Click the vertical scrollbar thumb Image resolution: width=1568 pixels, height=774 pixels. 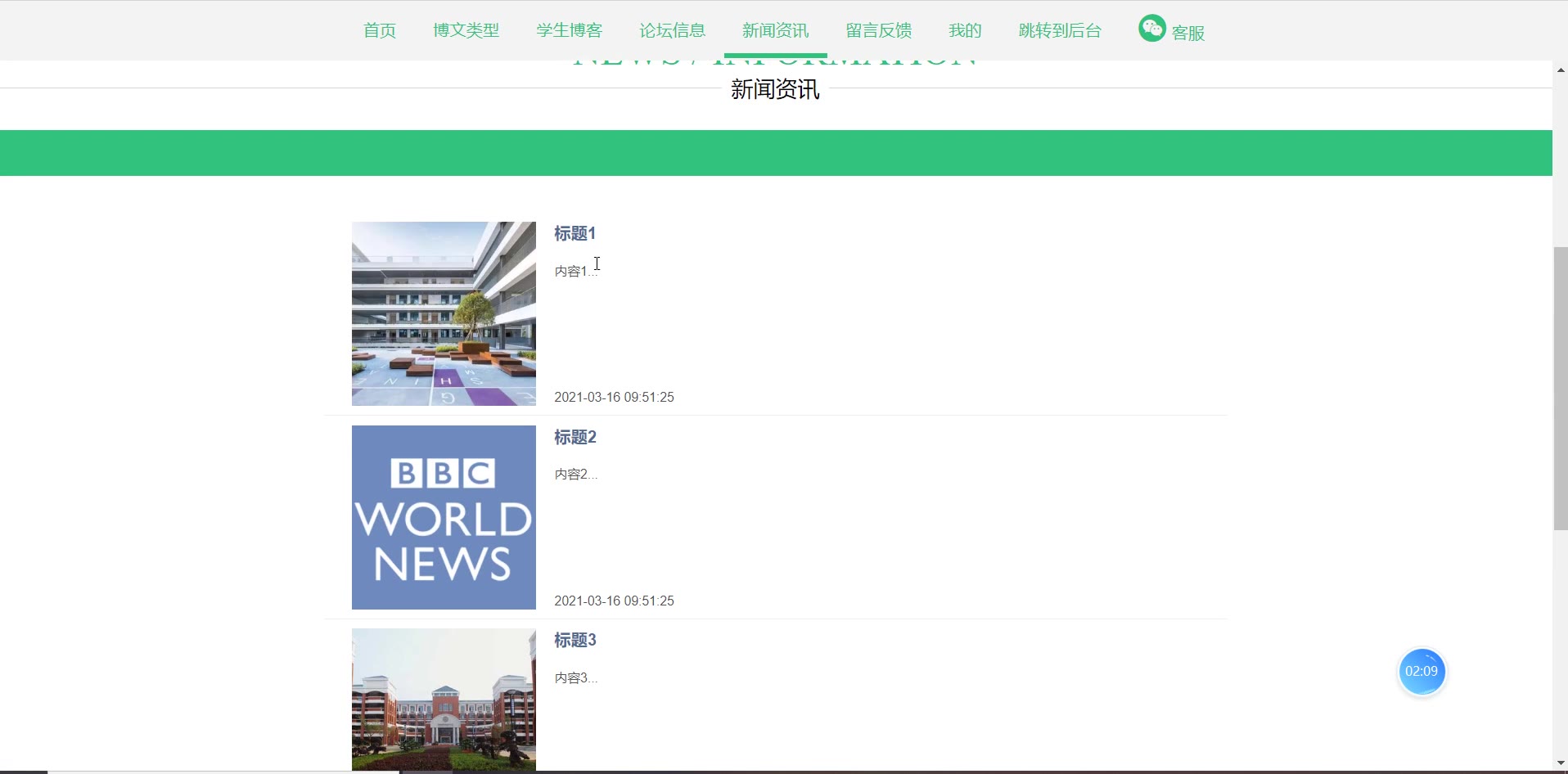1561,388
